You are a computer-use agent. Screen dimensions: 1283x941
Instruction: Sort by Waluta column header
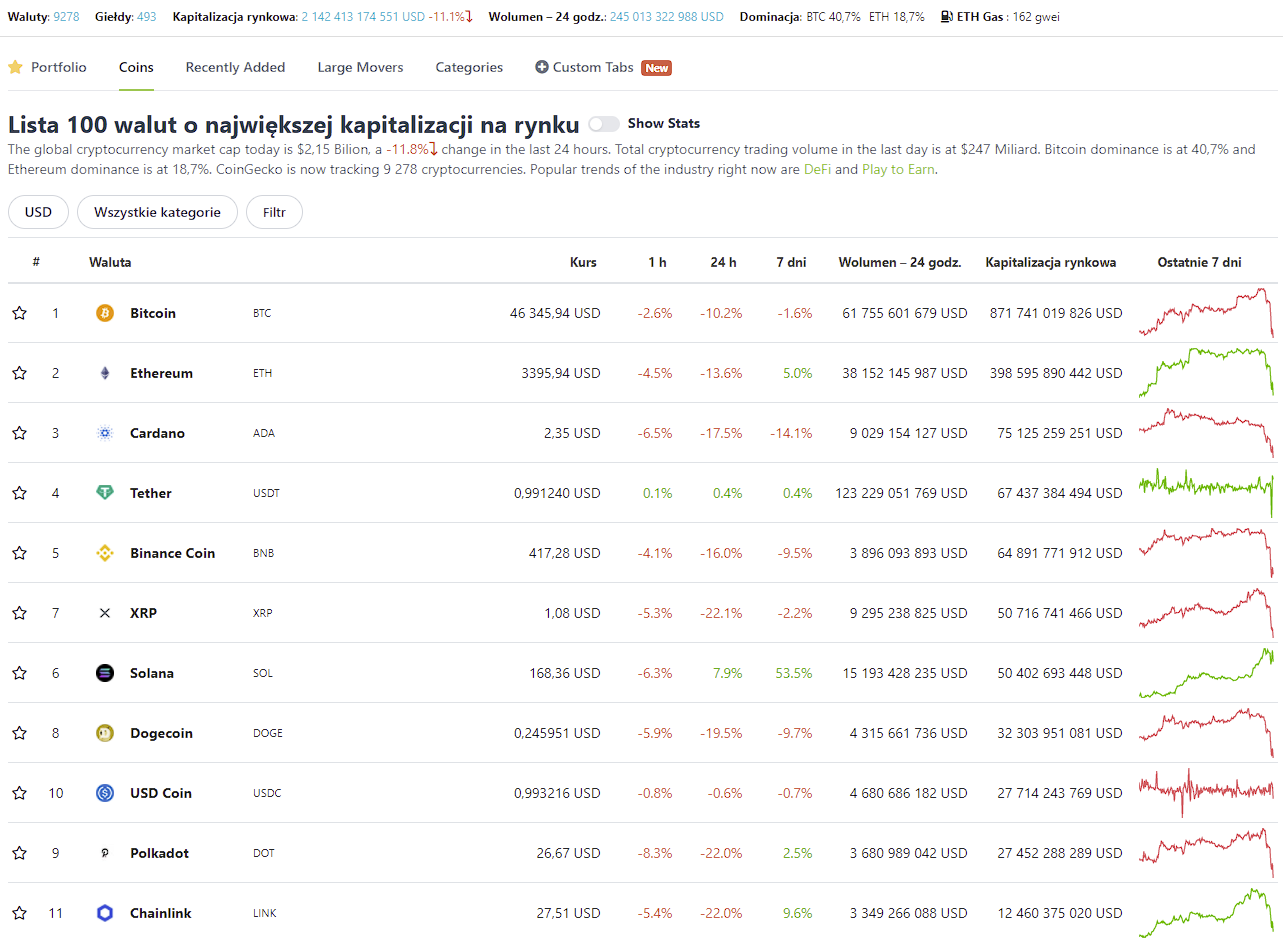(110, 263)
